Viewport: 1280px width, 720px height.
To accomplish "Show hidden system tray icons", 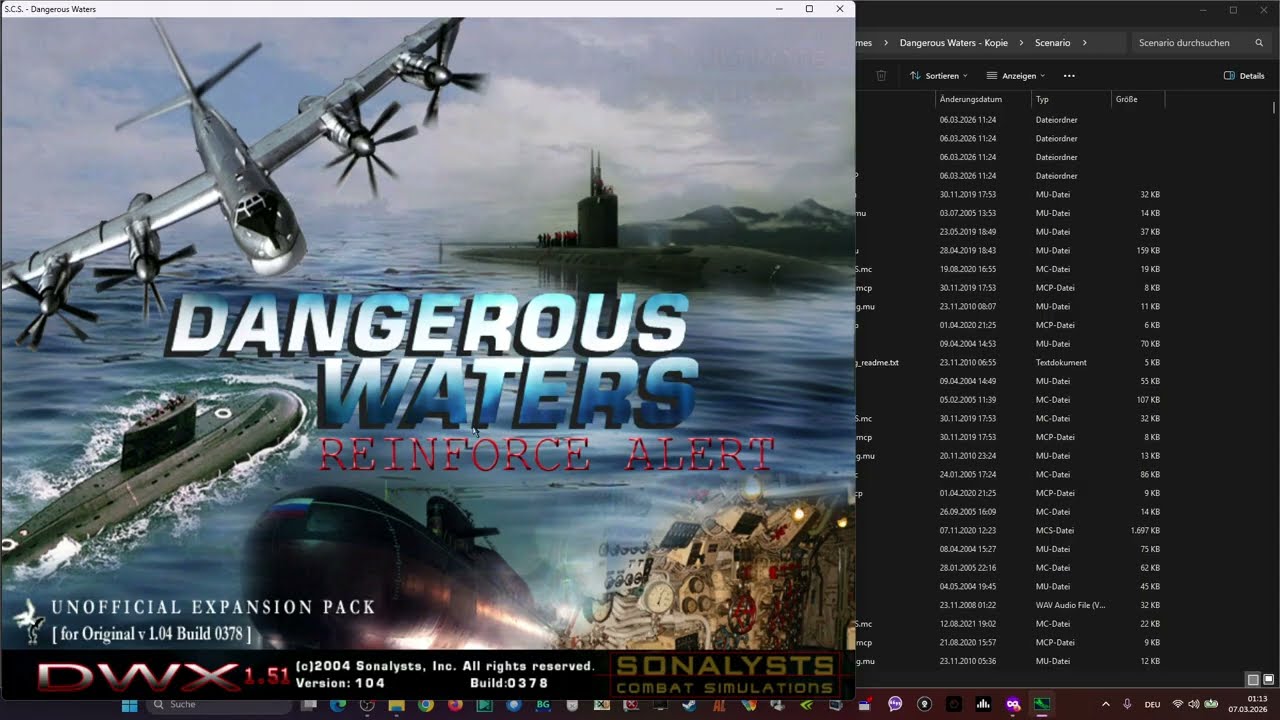I will 1105,705.
